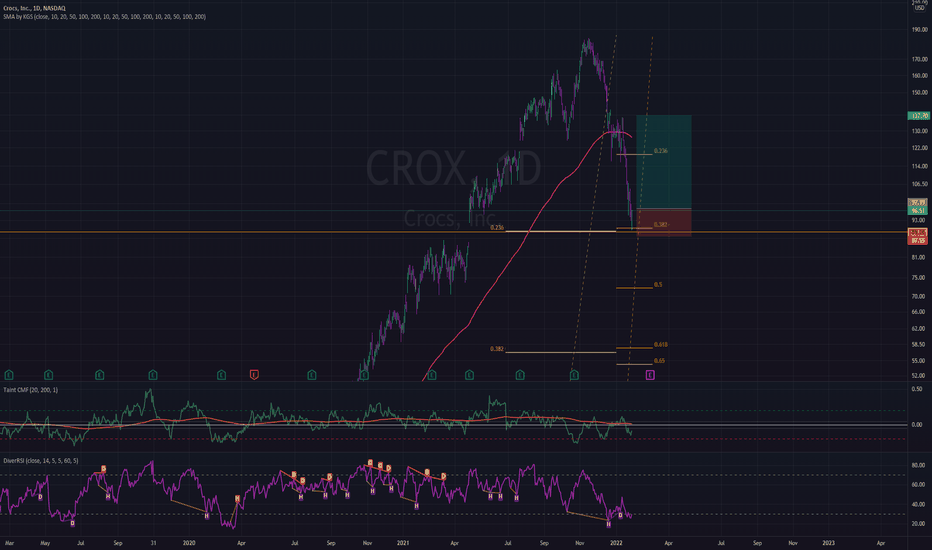The width and height of the screenshot is (932, 550).
Task: Click the 106.50 price axis label
Action: [x=920, y=184]
